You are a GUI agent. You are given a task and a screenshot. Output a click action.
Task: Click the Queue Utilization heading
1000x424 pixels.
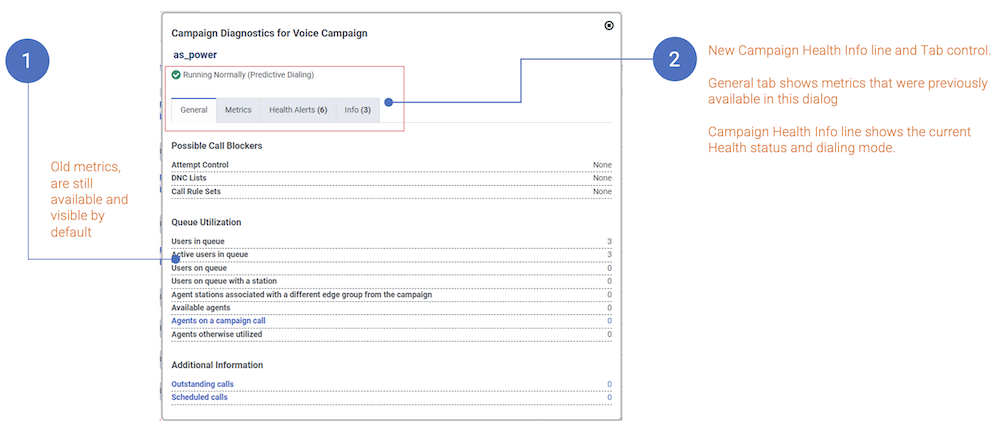(206, 222)
